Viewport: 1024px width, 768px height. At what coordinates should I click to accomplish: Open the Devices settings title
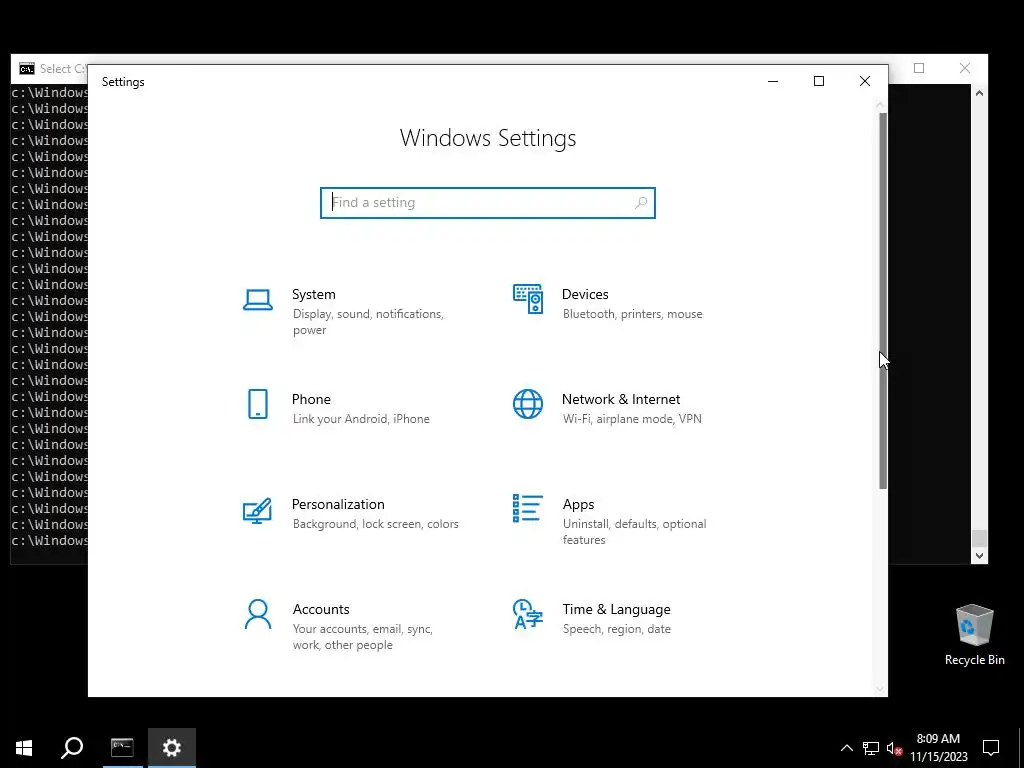(x=585, y=295)
